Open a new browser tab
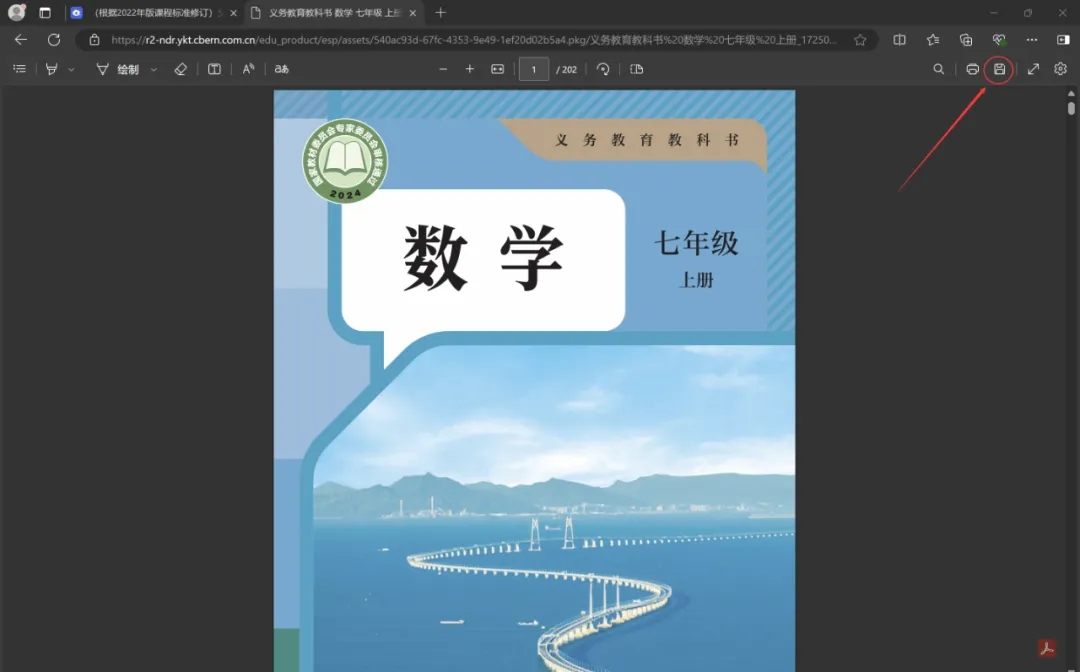The height and width of the screenshot is (672, 1080). click(x=441, y=13)
